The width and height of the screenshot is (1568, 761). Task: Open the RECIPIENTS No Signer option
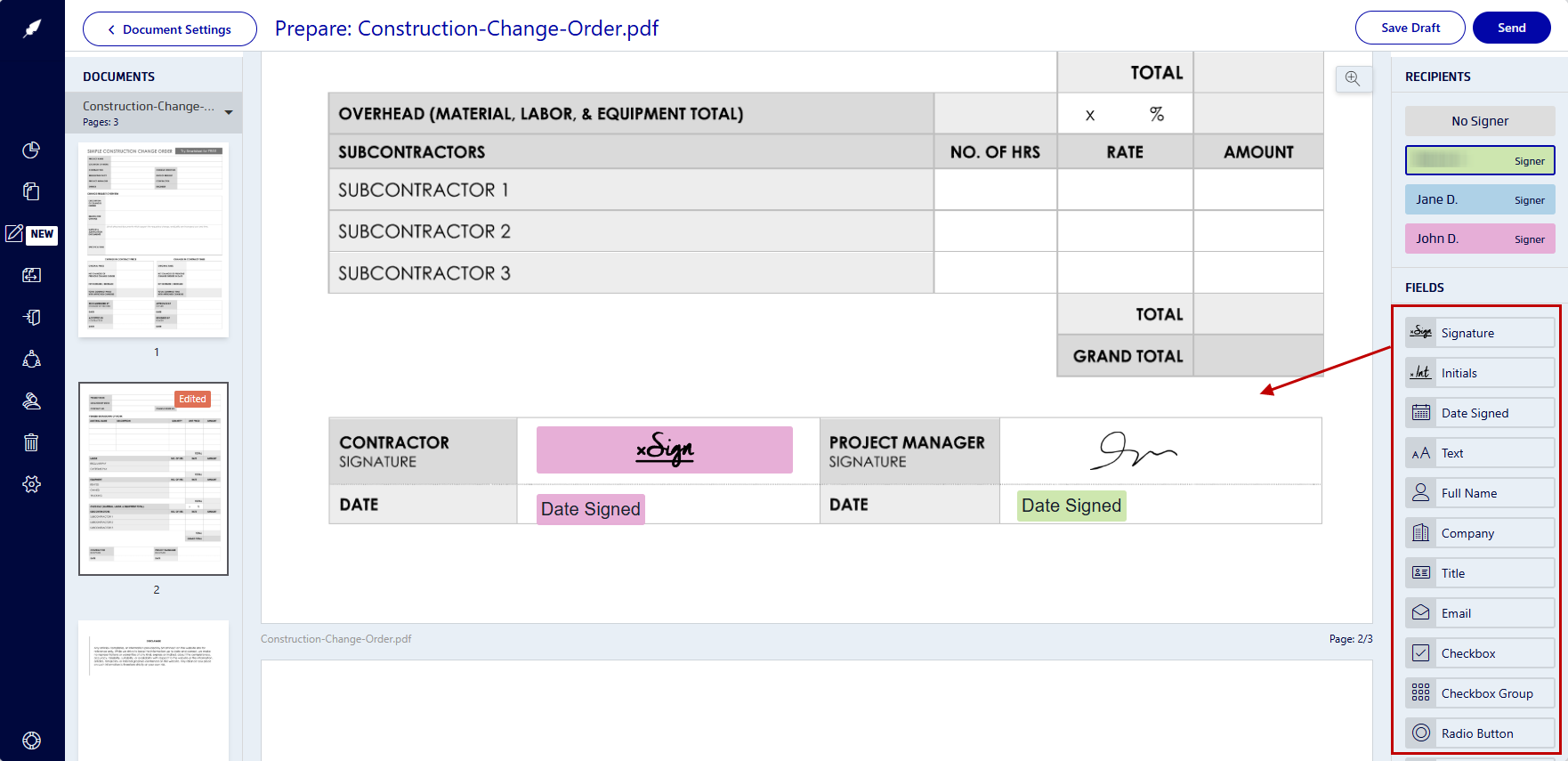coord(1479,120)
